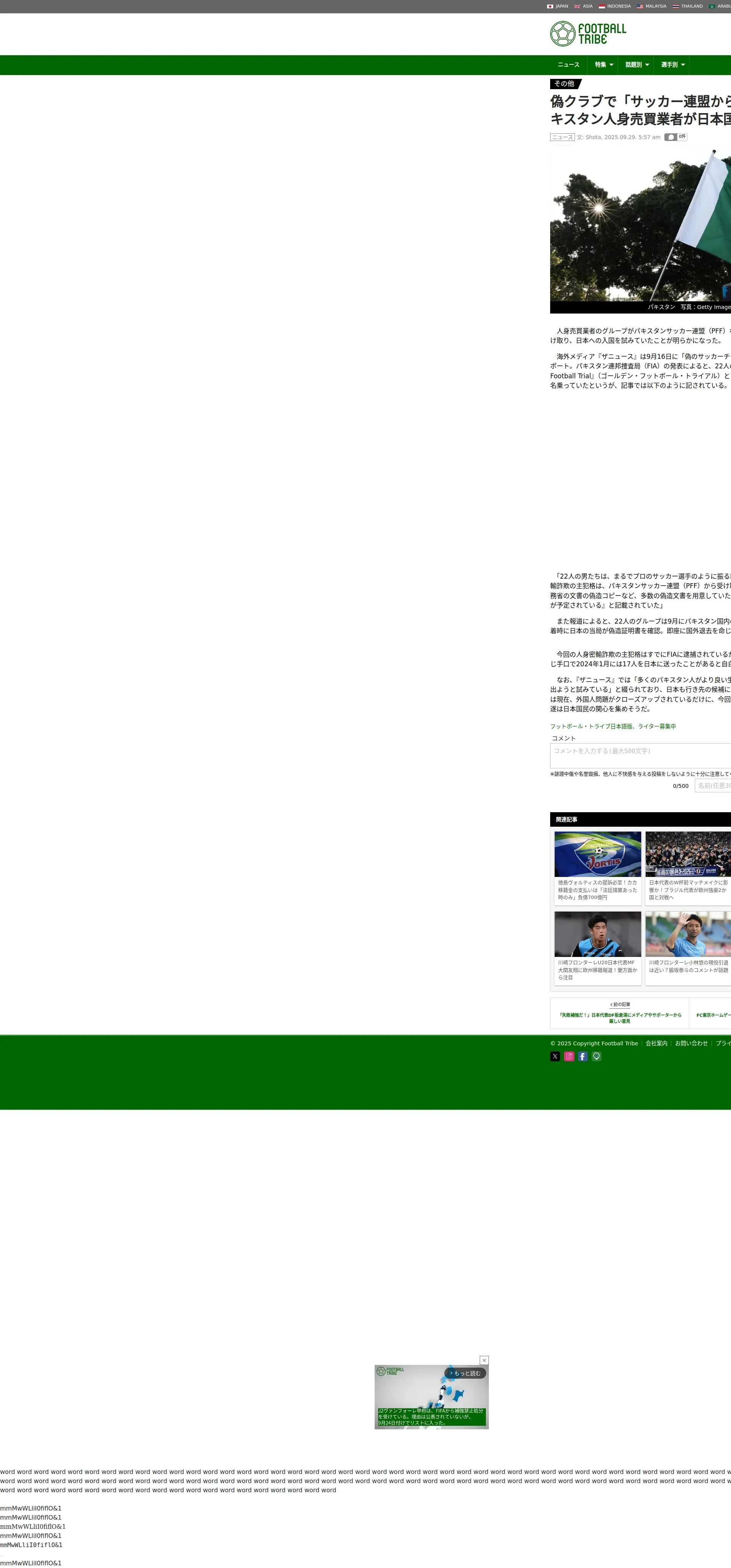Close the floating video ad popup
731x1568 pixels.
484,1360
